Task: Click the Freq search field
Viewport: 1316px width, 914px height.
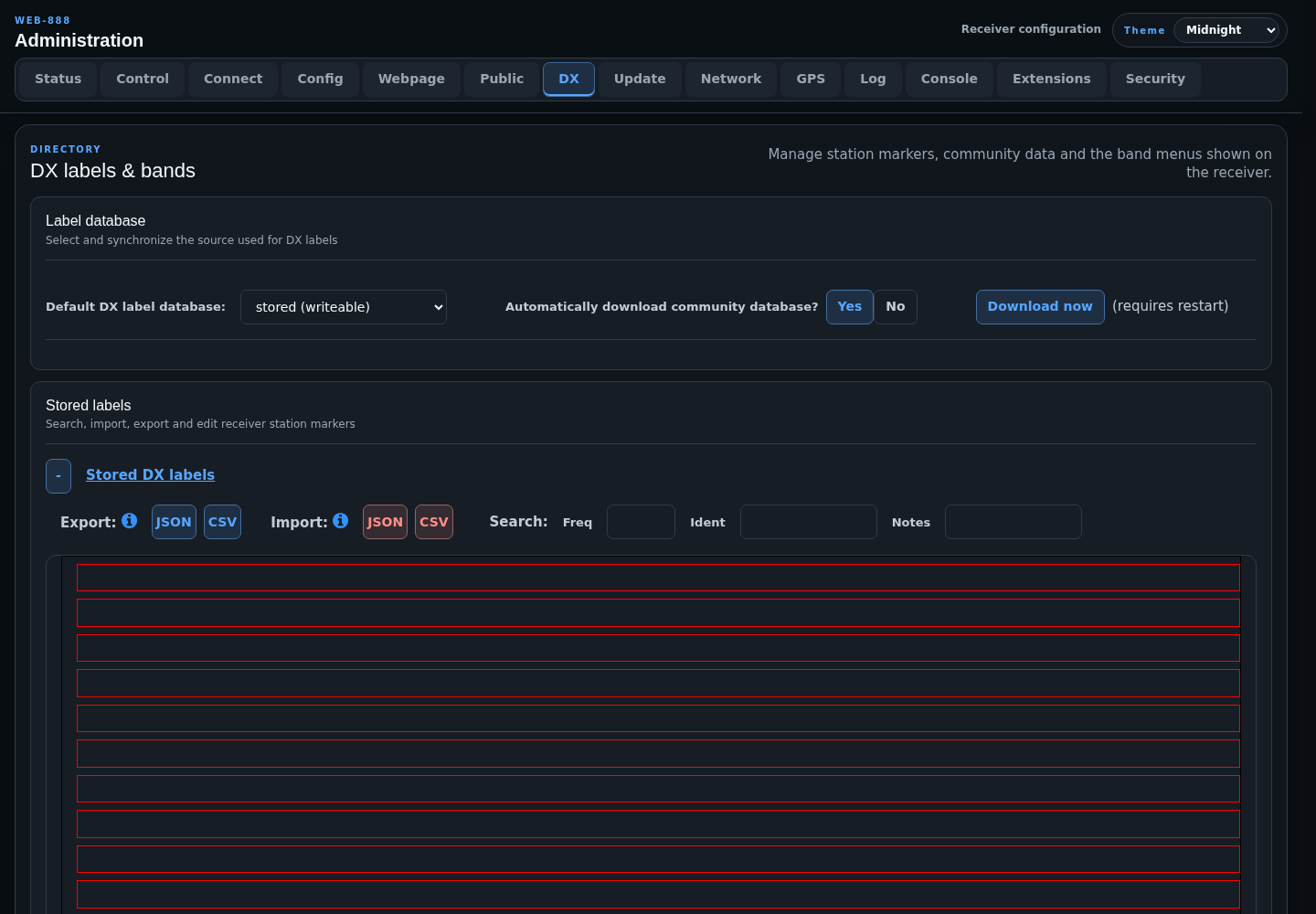Action: [x=641, y=522]
